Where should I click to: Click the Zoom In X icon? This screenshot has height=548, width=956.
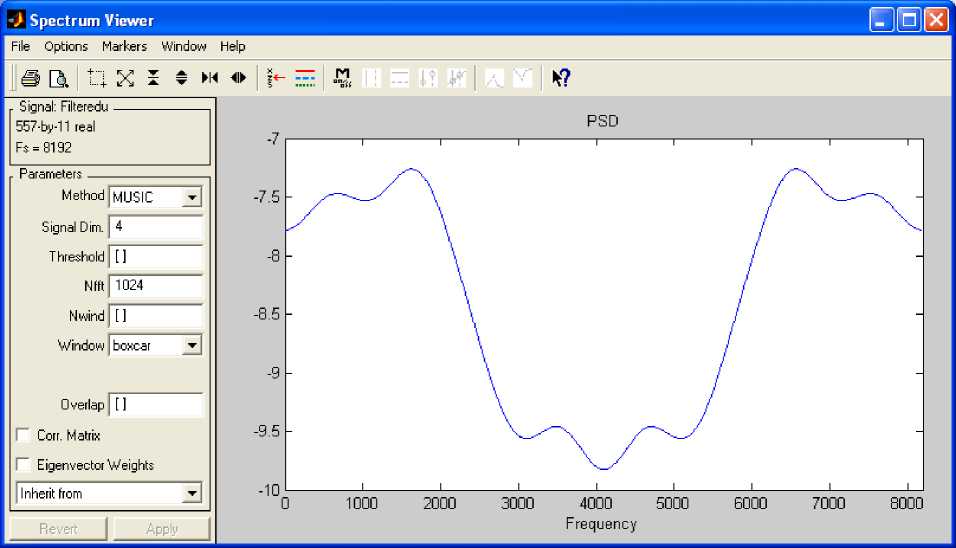(209, 78)
